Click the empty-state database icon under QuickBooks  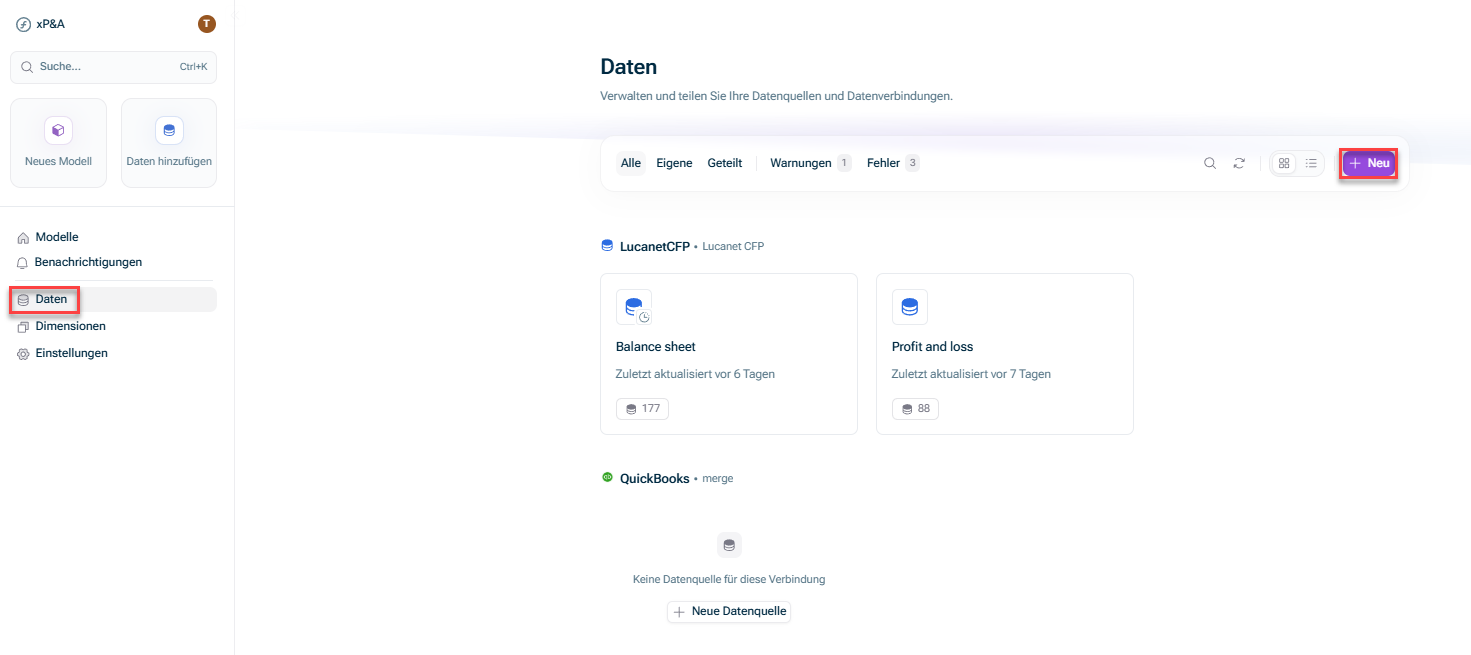tap(729, 545)
